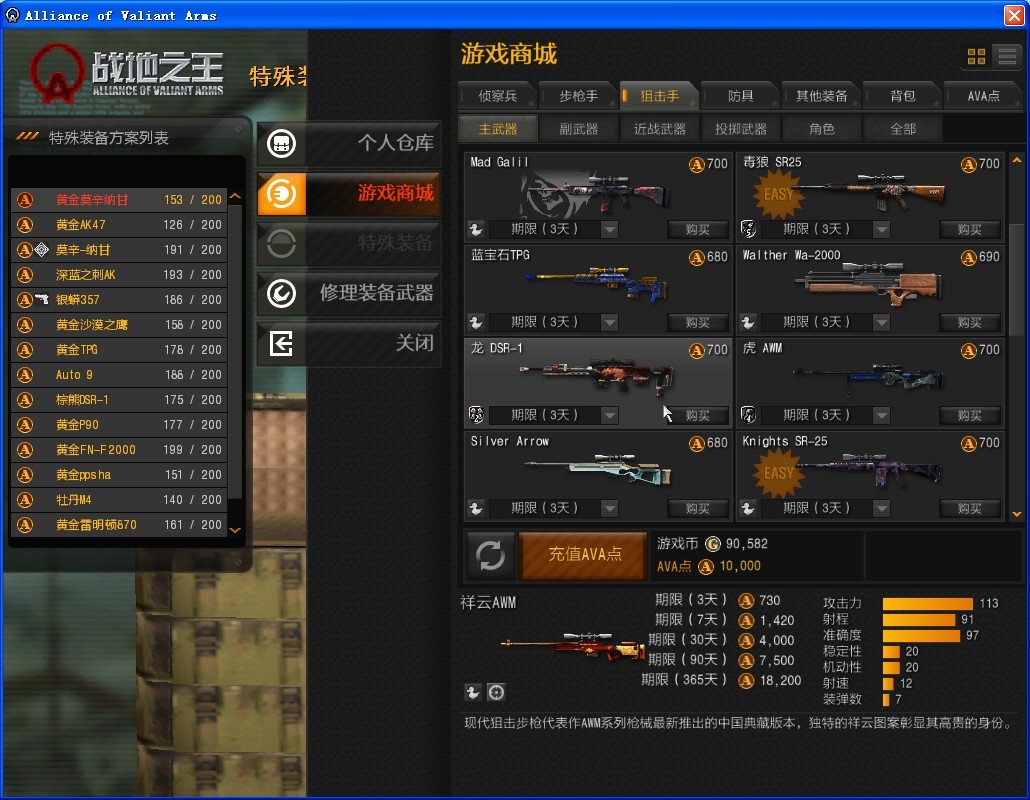Viewport: 1030px width, 800px height.
Task: Switch to list view icon in shop header
Action: [x=1007, y=56]
